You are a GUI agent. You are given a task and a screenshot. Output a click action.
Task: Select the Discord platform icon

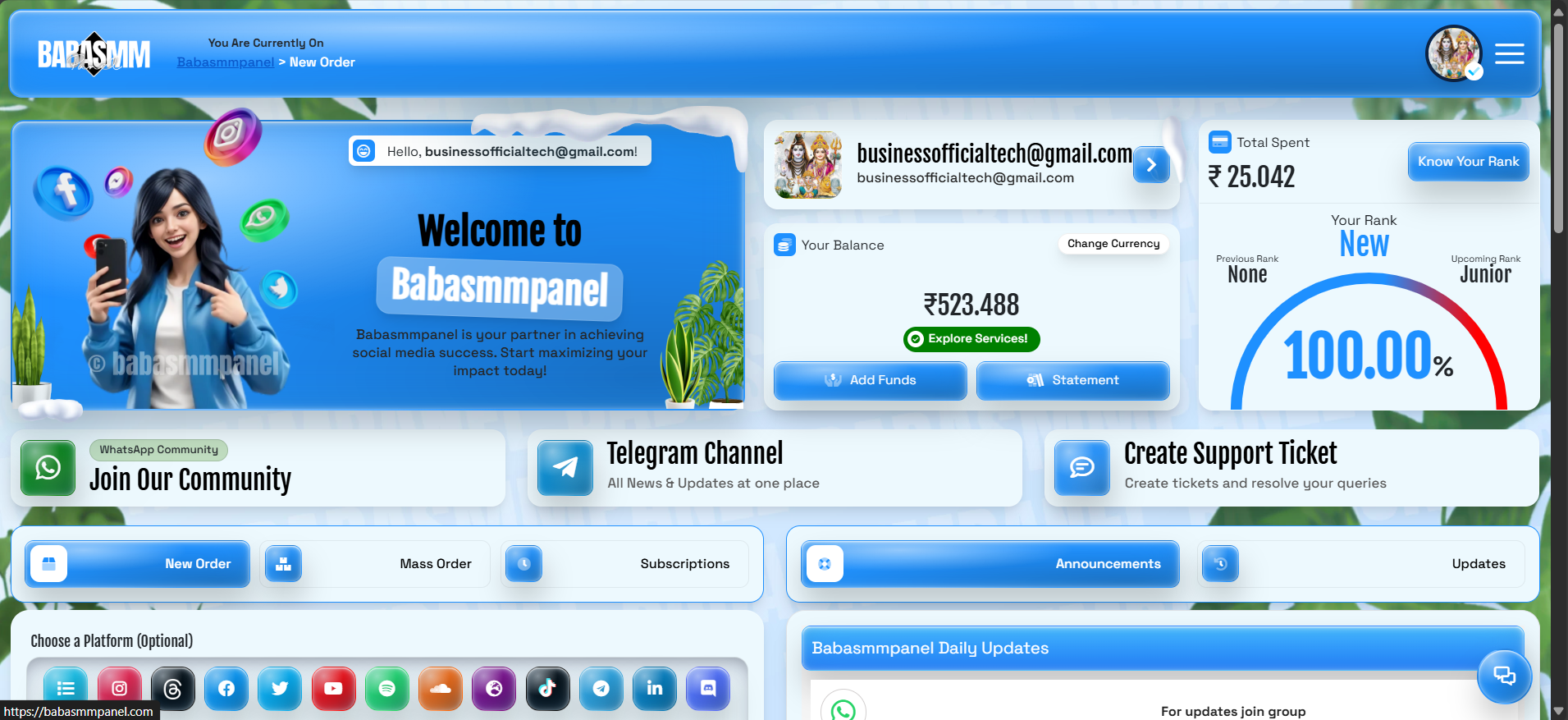click(708, 689)
